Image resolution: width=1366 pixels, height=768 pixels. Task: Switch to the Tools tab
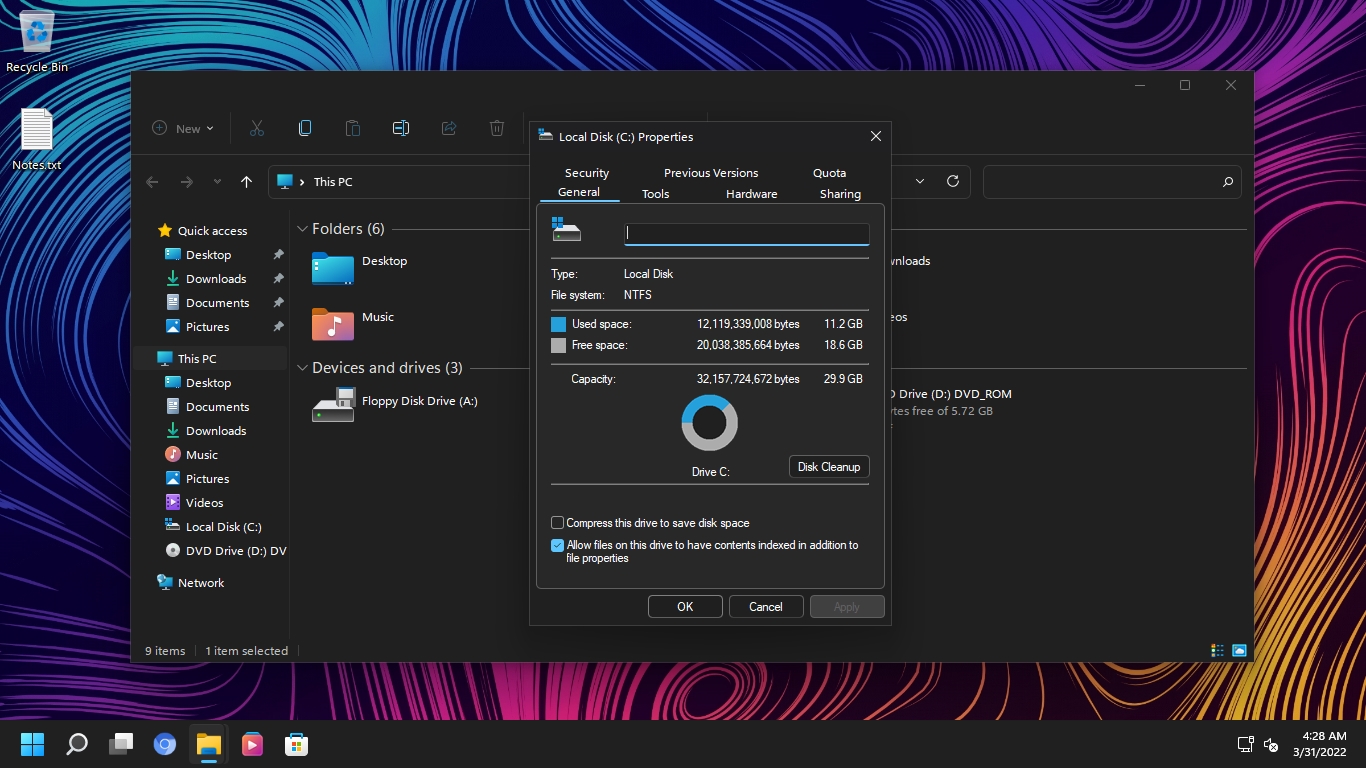click(x=655, y=193)
